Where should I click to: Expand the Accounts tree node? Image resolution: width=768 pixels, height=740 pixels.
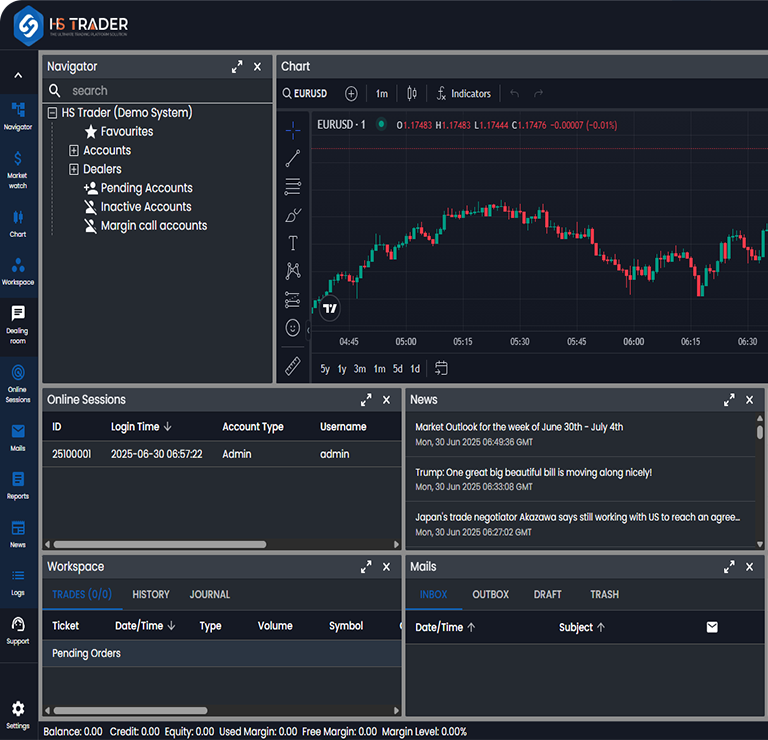point(73,150)
